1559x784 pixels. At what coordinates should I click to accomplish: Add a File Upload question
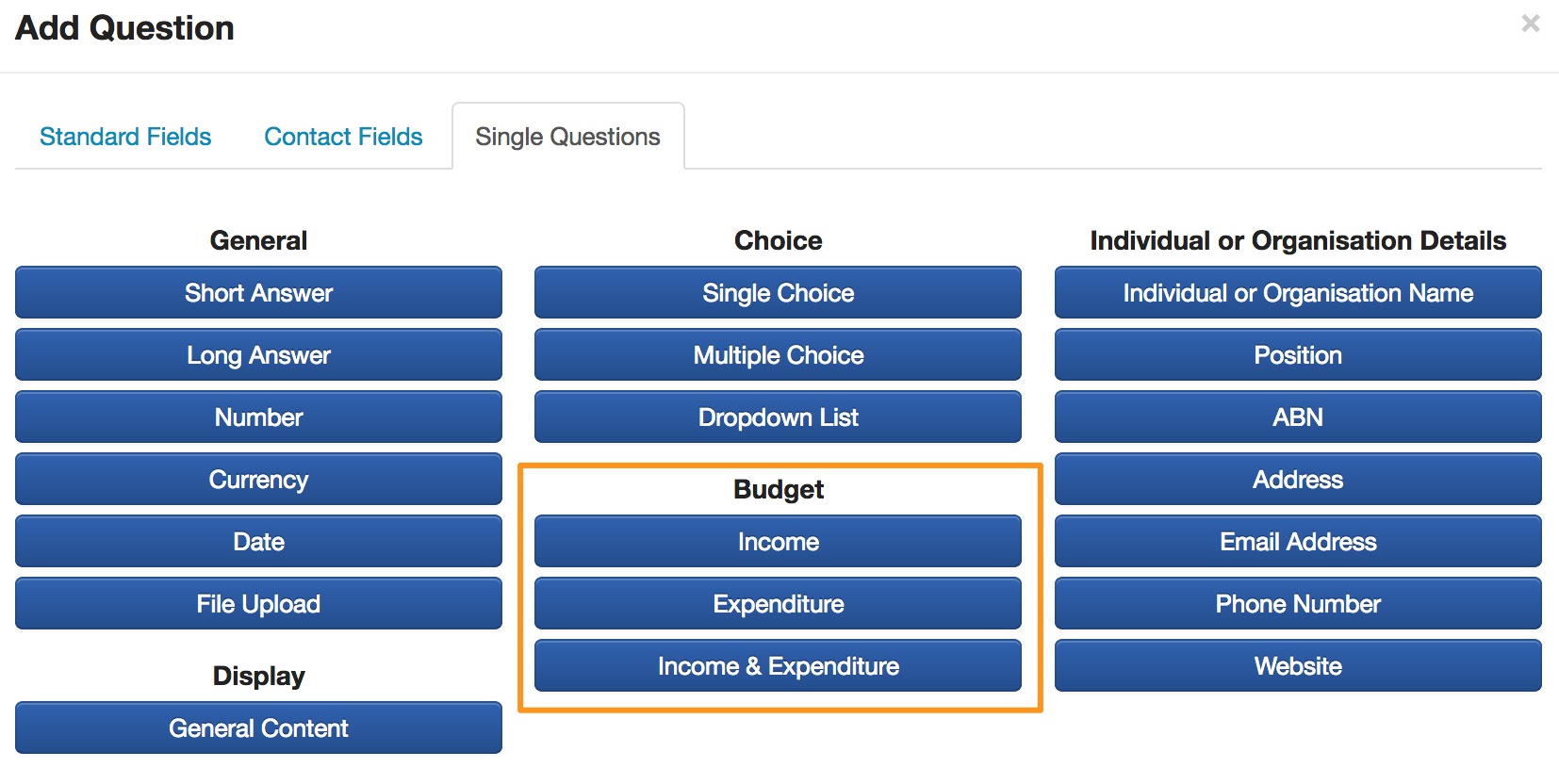click(258, 604)
